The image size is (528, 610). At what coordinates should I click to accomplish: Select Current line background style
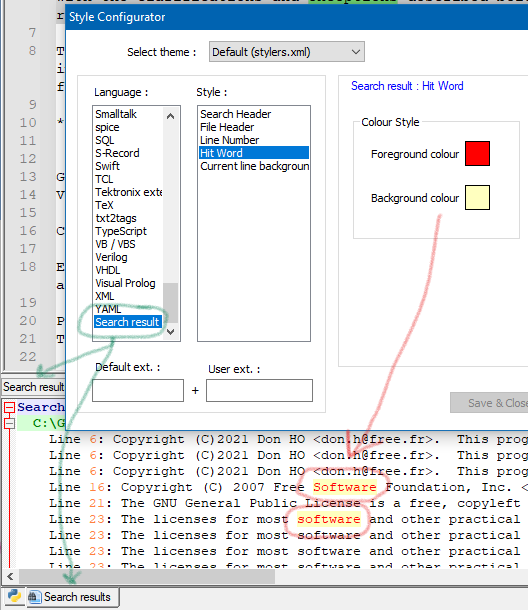[x=254, y=166]
